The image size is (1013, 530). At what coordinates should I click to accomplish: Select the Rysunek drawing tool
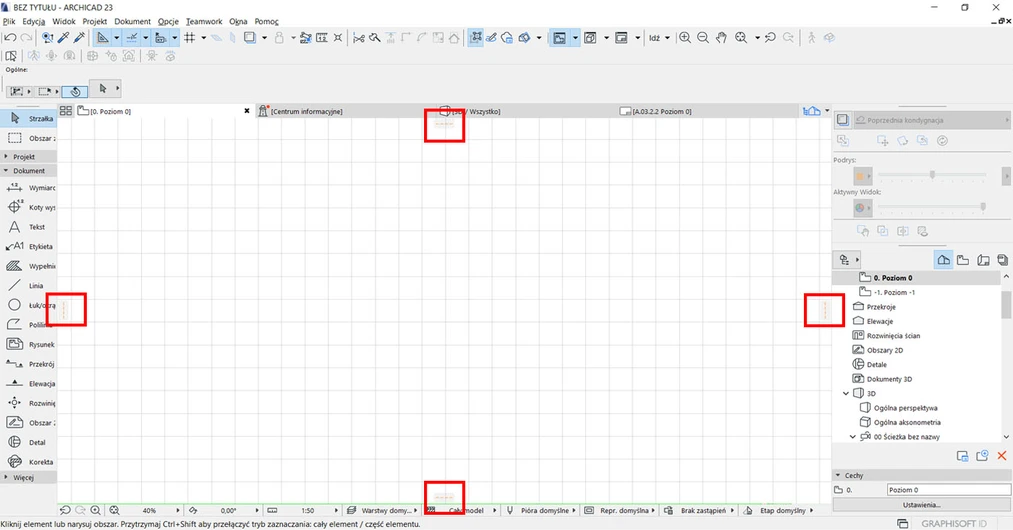[x=29, y=344]
